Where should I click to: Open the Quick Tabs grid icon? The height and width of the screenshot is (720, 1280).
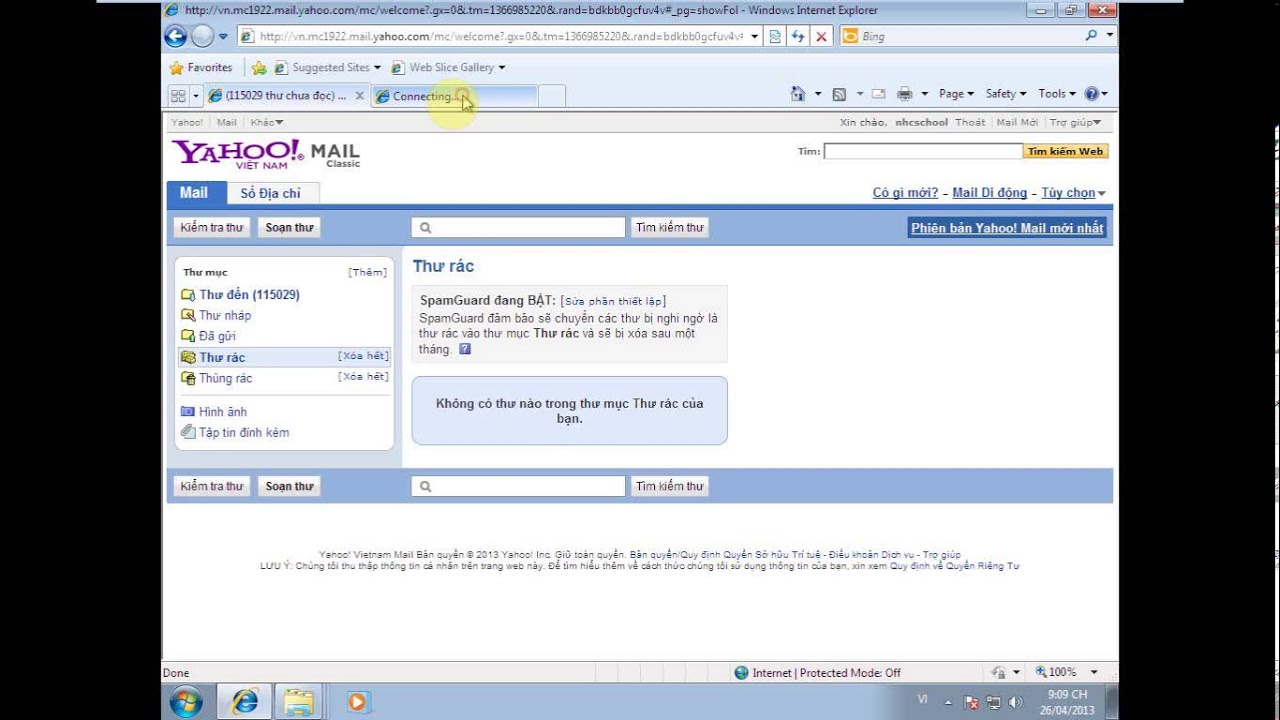(178, 96)
